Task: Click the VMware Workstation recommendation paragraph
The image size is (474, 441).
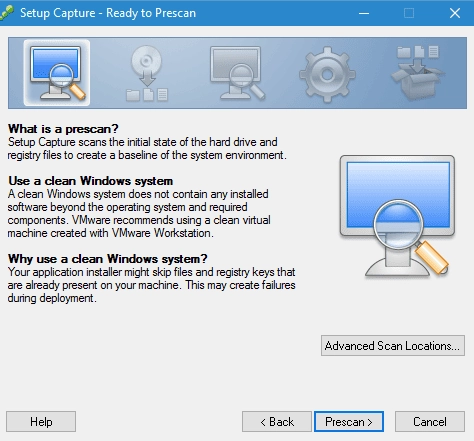Action: pos(139,213)
